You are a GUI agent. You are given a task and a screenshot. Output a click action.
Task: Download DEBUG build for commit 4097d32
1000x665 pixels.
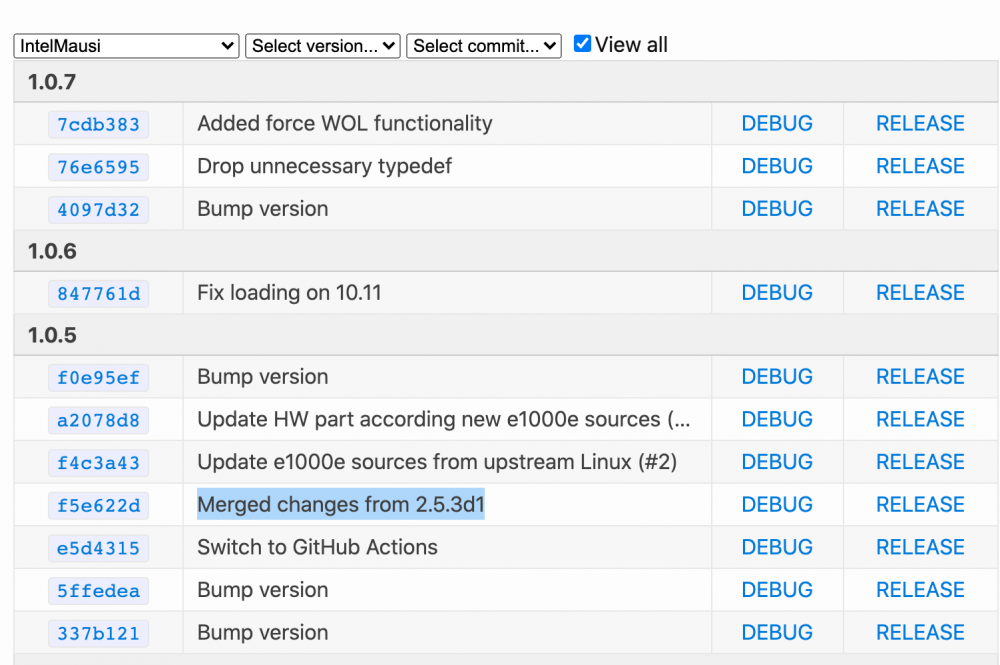coord(777,209)
